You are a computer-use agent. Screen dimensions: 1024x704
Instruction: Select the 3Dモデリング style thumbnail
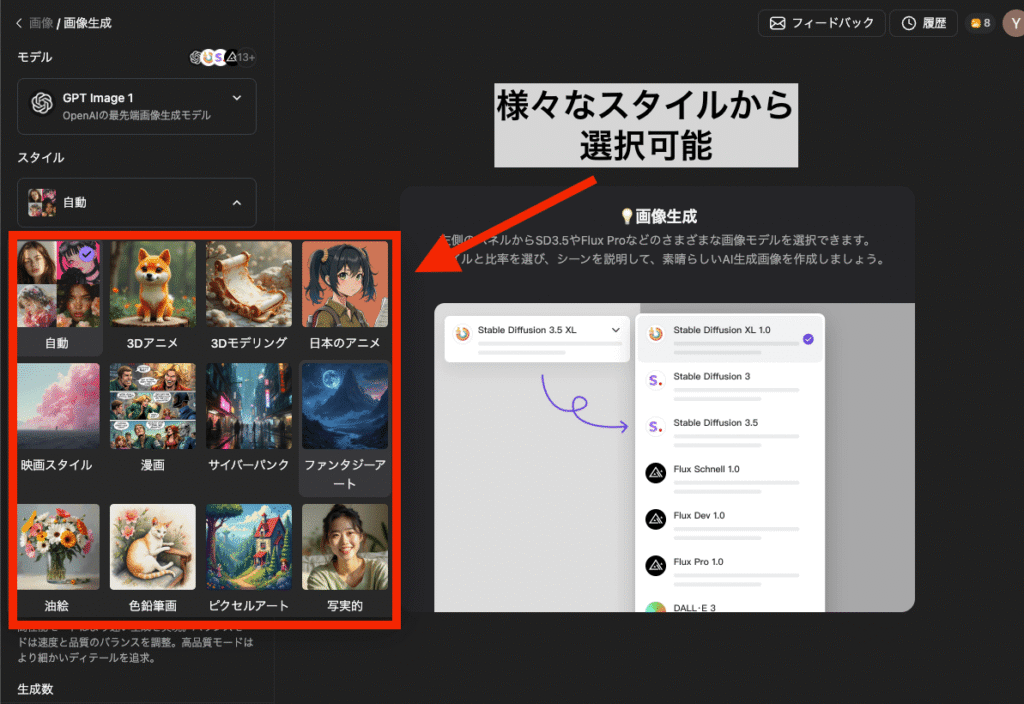click(249, 284)
